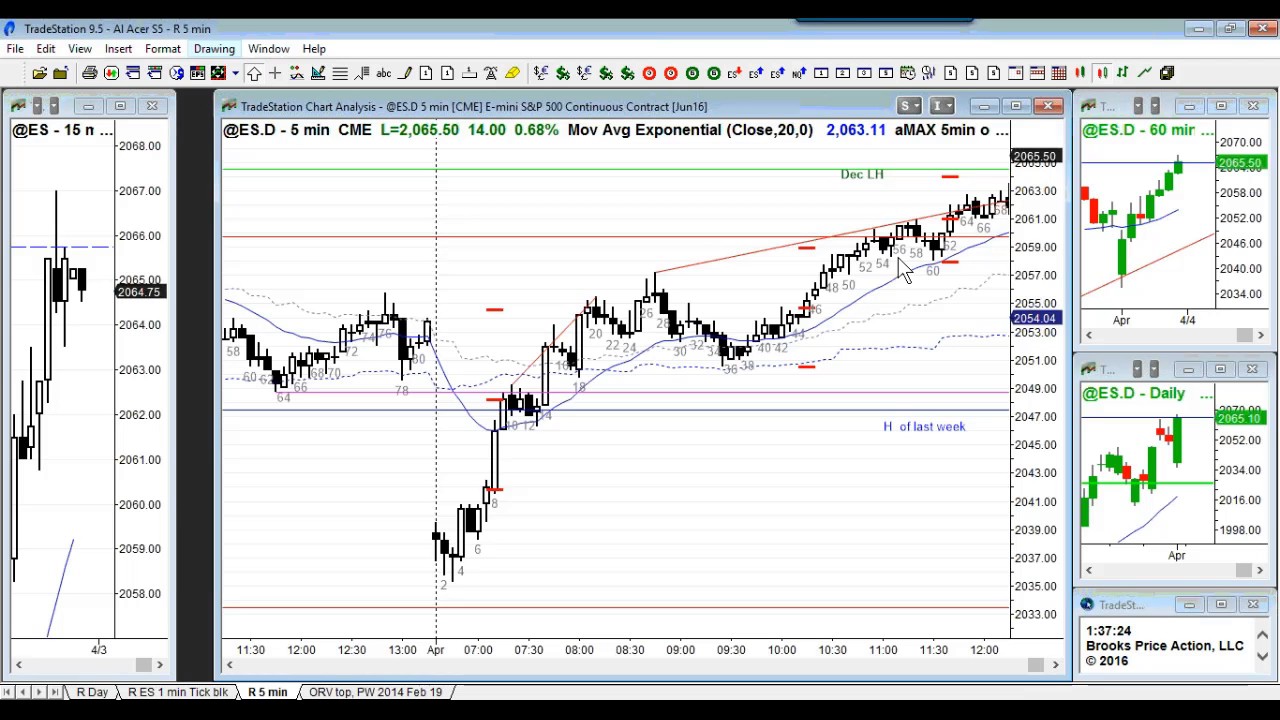Select the pointer arrow drawing tool
The width and height of the screenshot is (1280, 720).
pyautogui.click(x=254, y=73)
